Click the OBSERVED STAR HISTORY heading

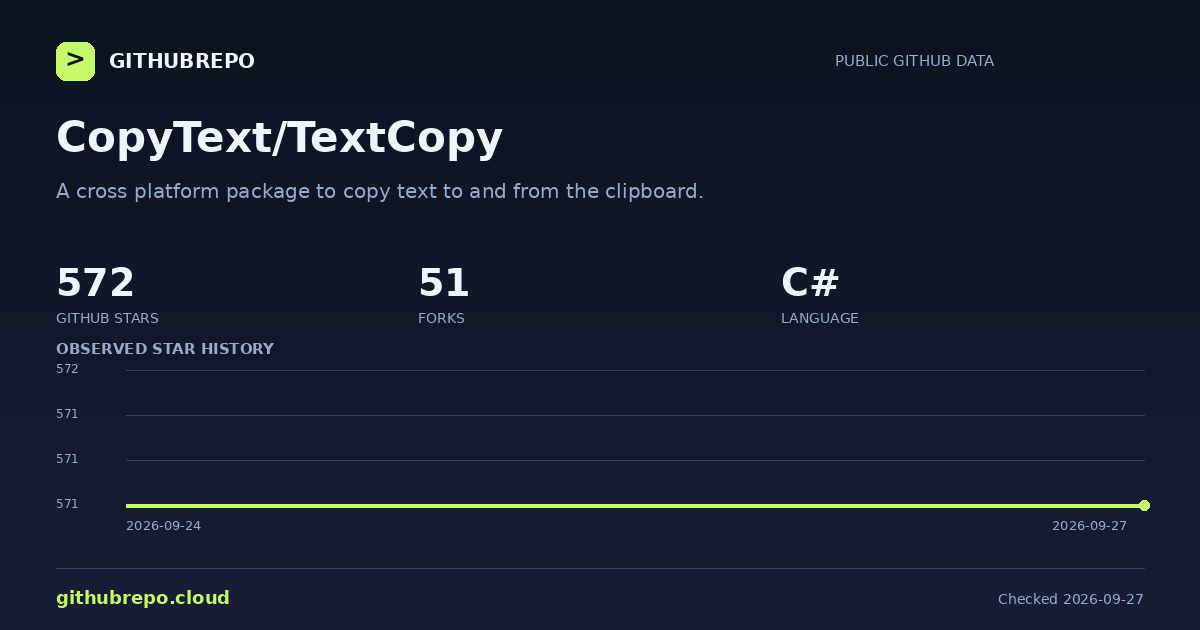point(165,349)
